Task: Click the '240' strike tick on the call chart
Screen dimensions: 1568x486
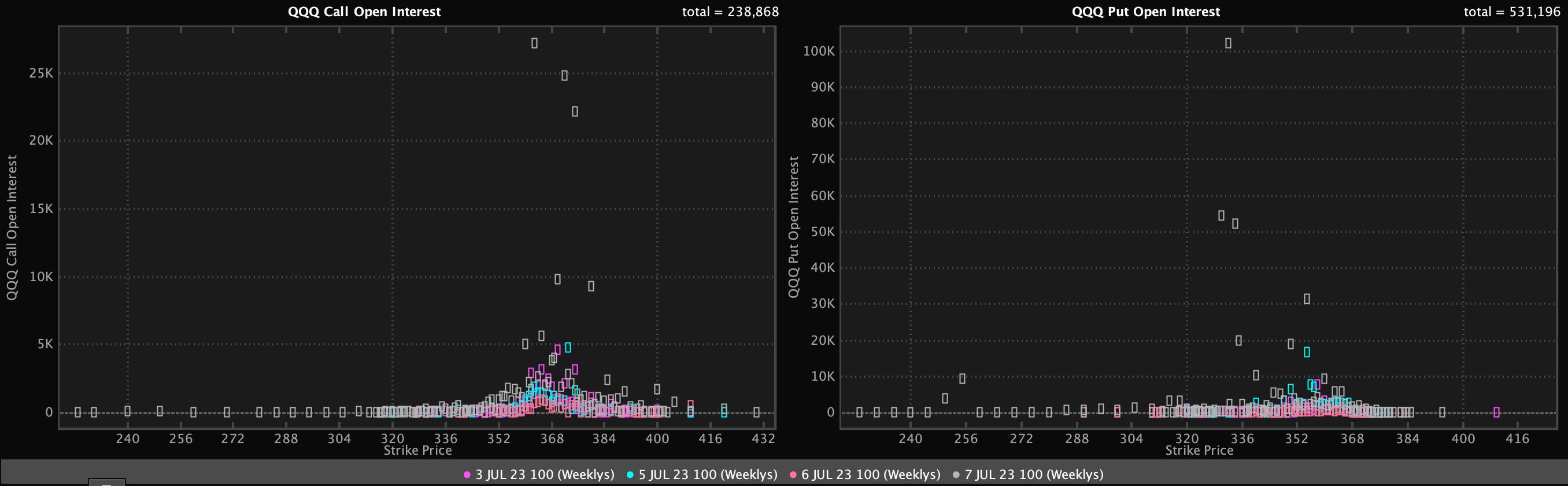Action: tap(127, 439)
